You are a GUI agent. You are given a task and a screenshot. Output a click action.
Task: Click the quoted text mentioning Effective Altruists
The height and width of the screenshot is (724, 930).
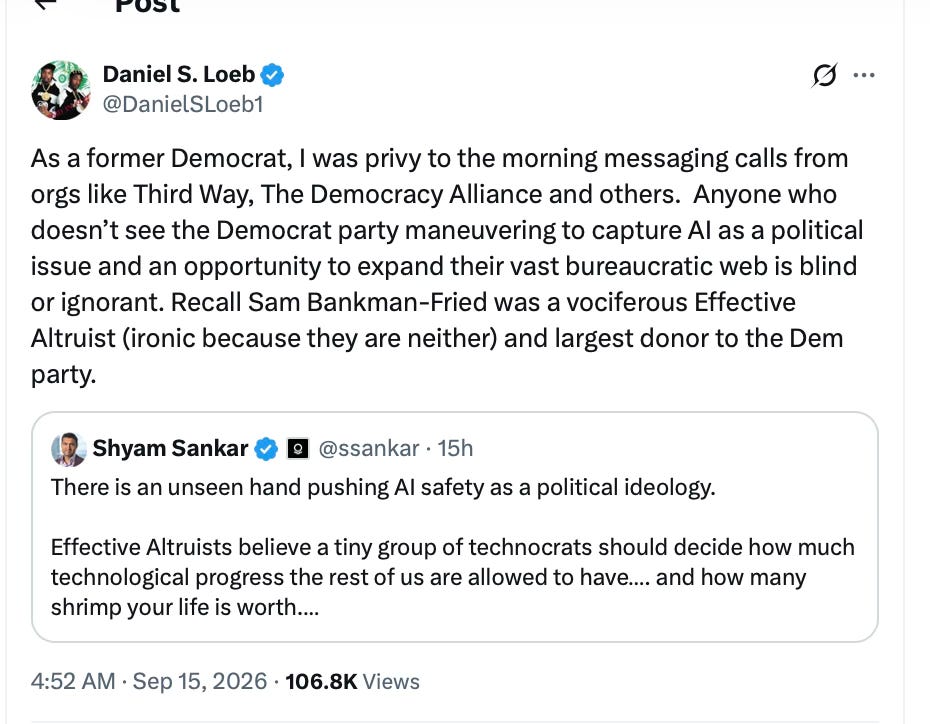(x=453, y=577)
